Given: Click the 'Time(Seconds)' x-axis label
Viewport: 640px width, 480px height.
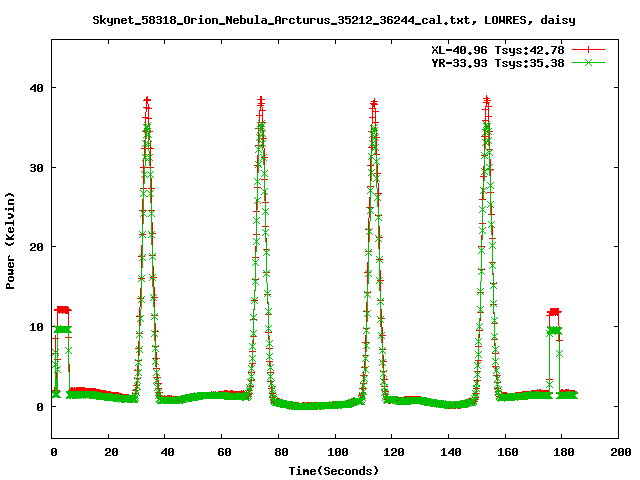Looking at the screenshot, I should pos(334,471).
